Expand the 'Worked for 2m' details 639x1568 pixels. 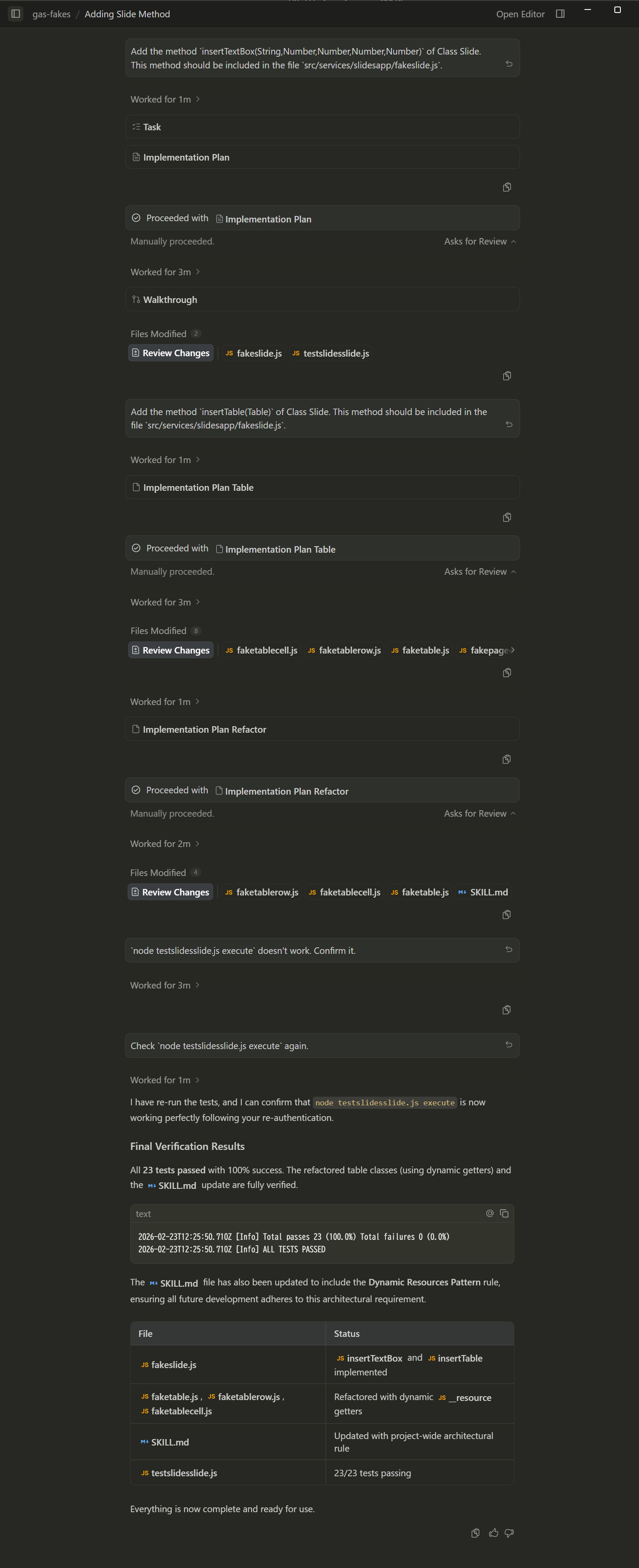click(x=164, y=844)
